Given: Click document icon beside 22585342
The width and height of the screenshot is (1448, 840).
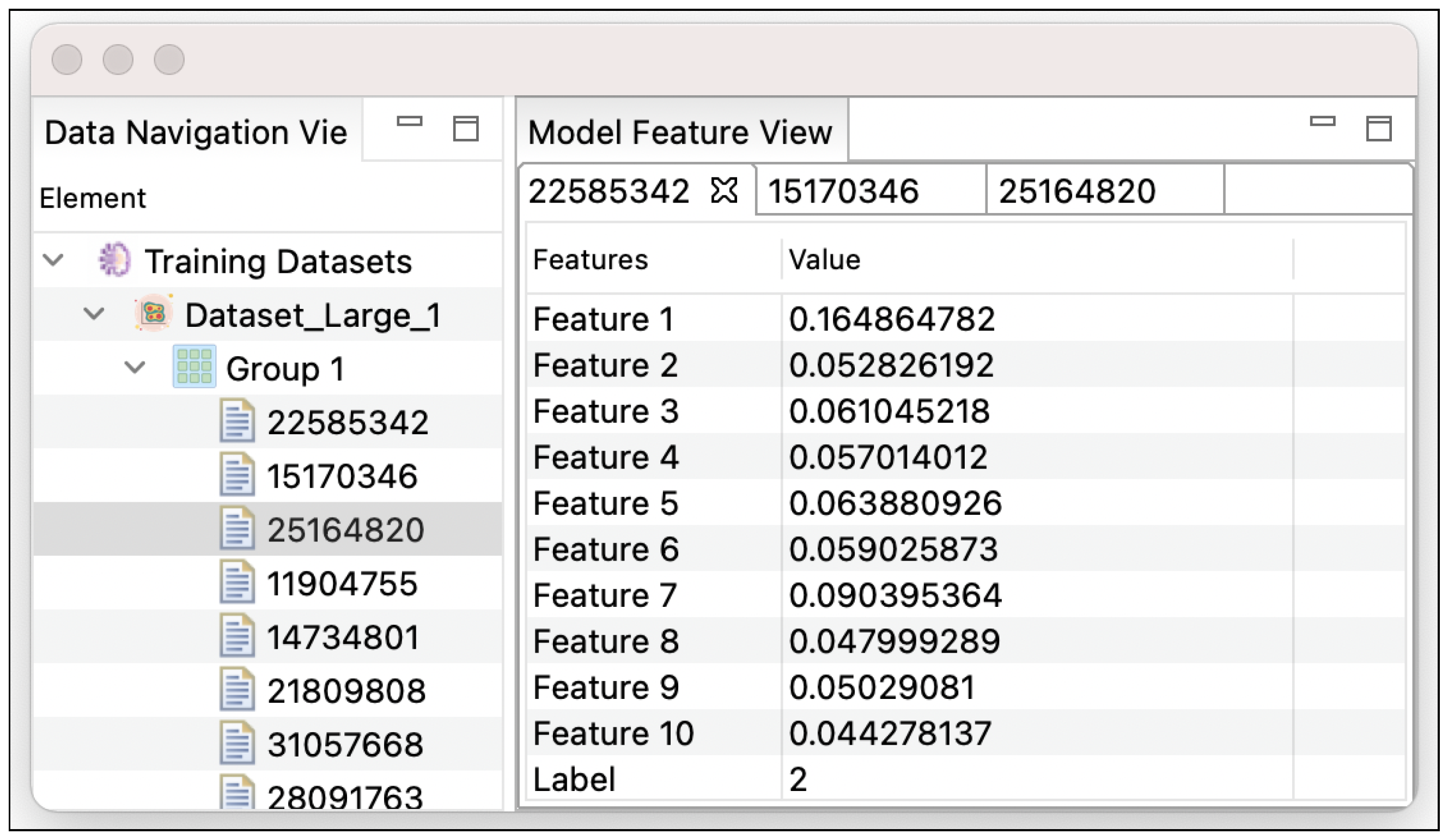Looking at the screenshot, I should pos(237,421).
